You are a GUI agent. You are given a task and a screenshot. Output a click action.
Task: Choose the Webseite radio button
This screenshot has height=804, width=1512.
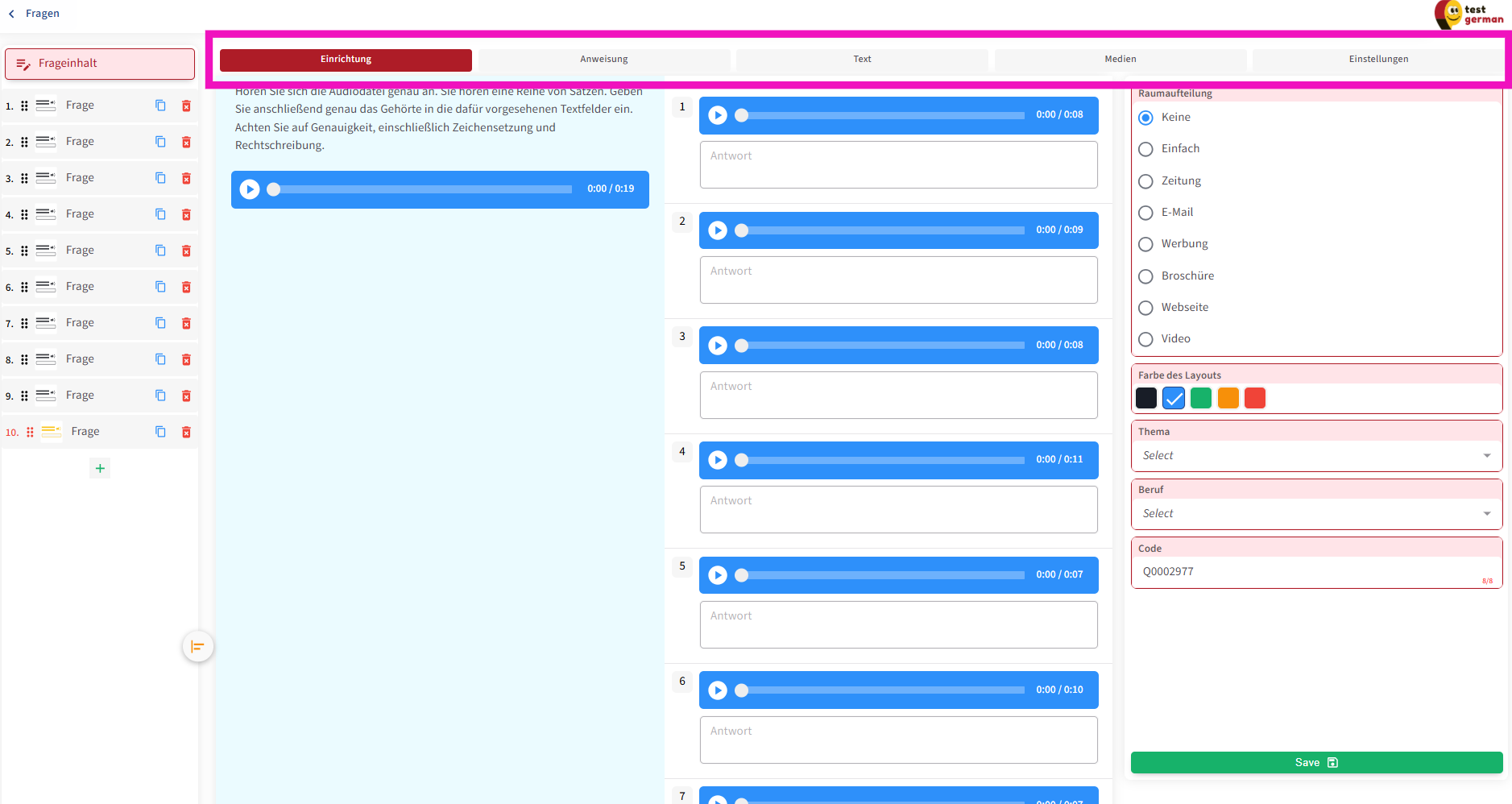tap(1145, 308)
